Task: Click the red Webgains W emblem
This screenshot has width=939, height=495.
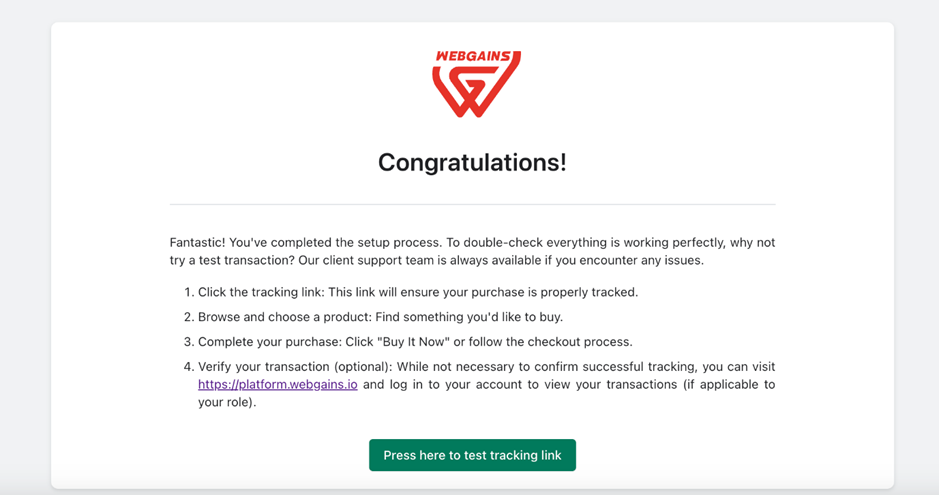Action: pos(476,93)
